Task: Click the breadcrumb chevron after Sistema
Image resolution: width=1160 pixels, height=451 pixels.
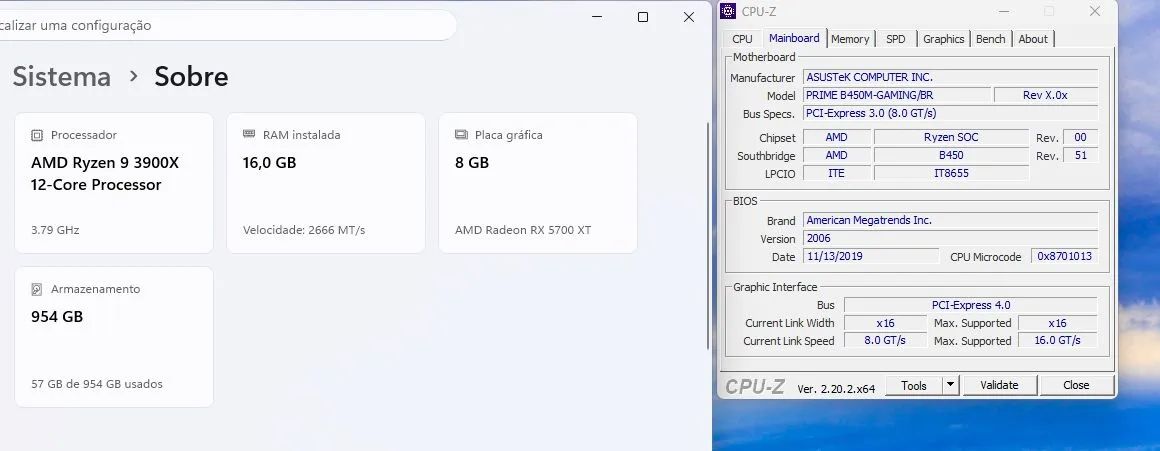Action: (133, 76)
